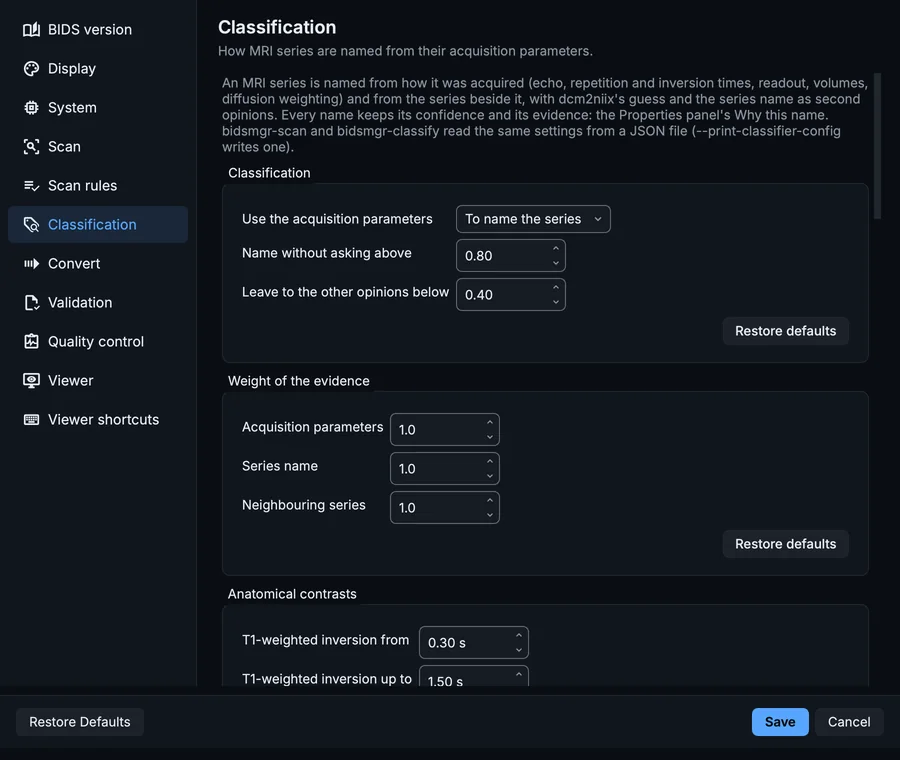Switch to the Display settings page

[98, 68]
